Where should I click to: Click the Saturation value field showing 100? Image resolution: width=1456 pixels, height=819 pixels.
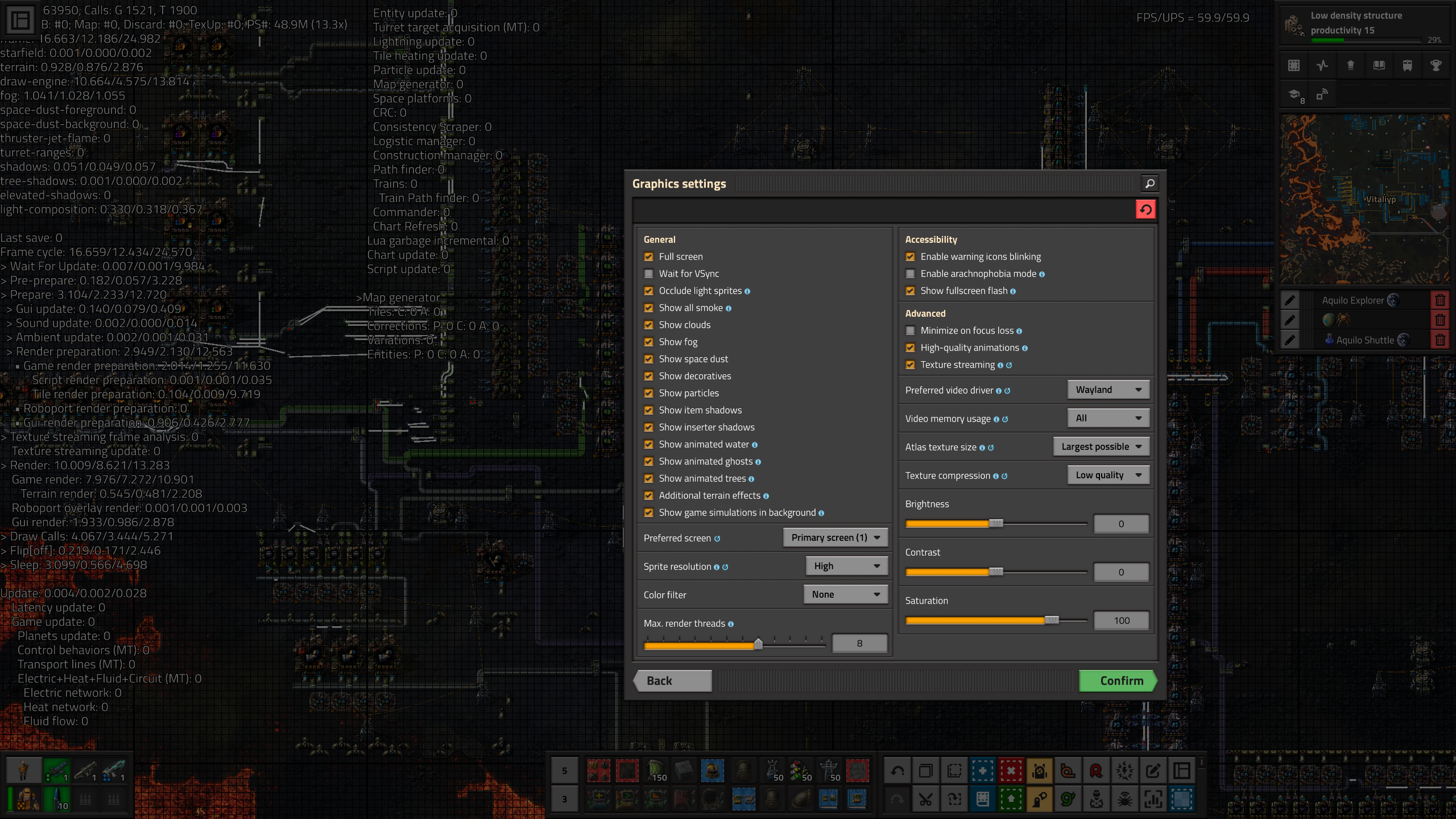[x=1122, y=621]
